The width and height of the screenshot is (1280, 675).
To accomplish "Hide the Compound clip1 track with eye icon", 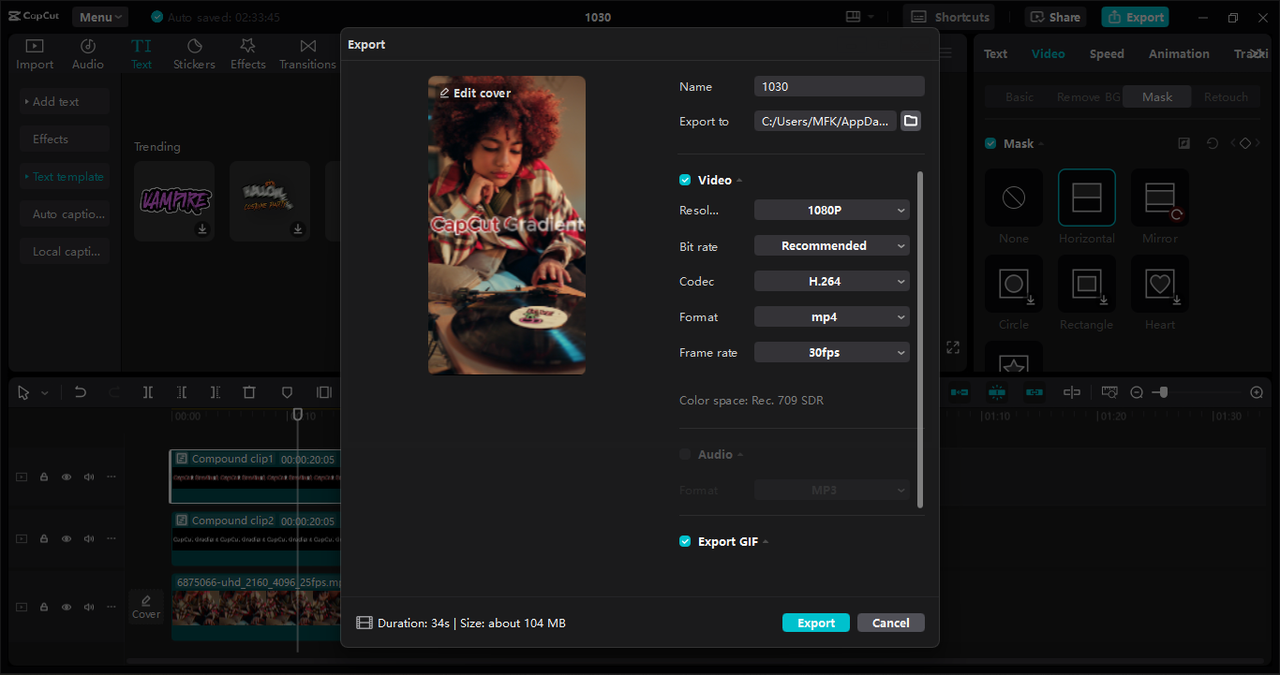I will pyautogui.click(x=67, y=477).
